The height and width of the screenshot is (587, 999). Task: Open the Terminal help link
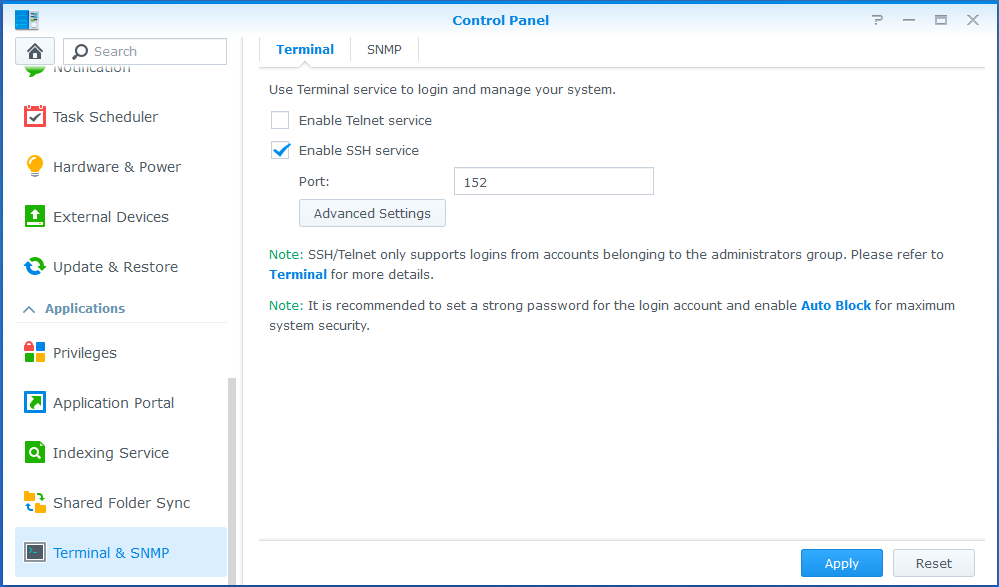click(298, 275)
